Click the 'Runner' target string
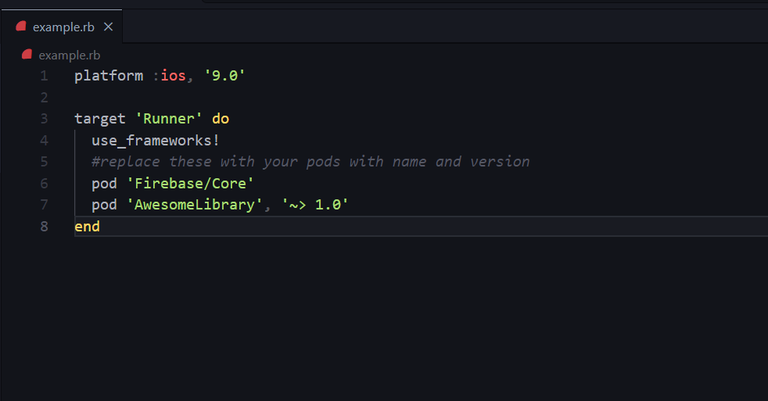 pyautogui.click(x=169, y=118)
